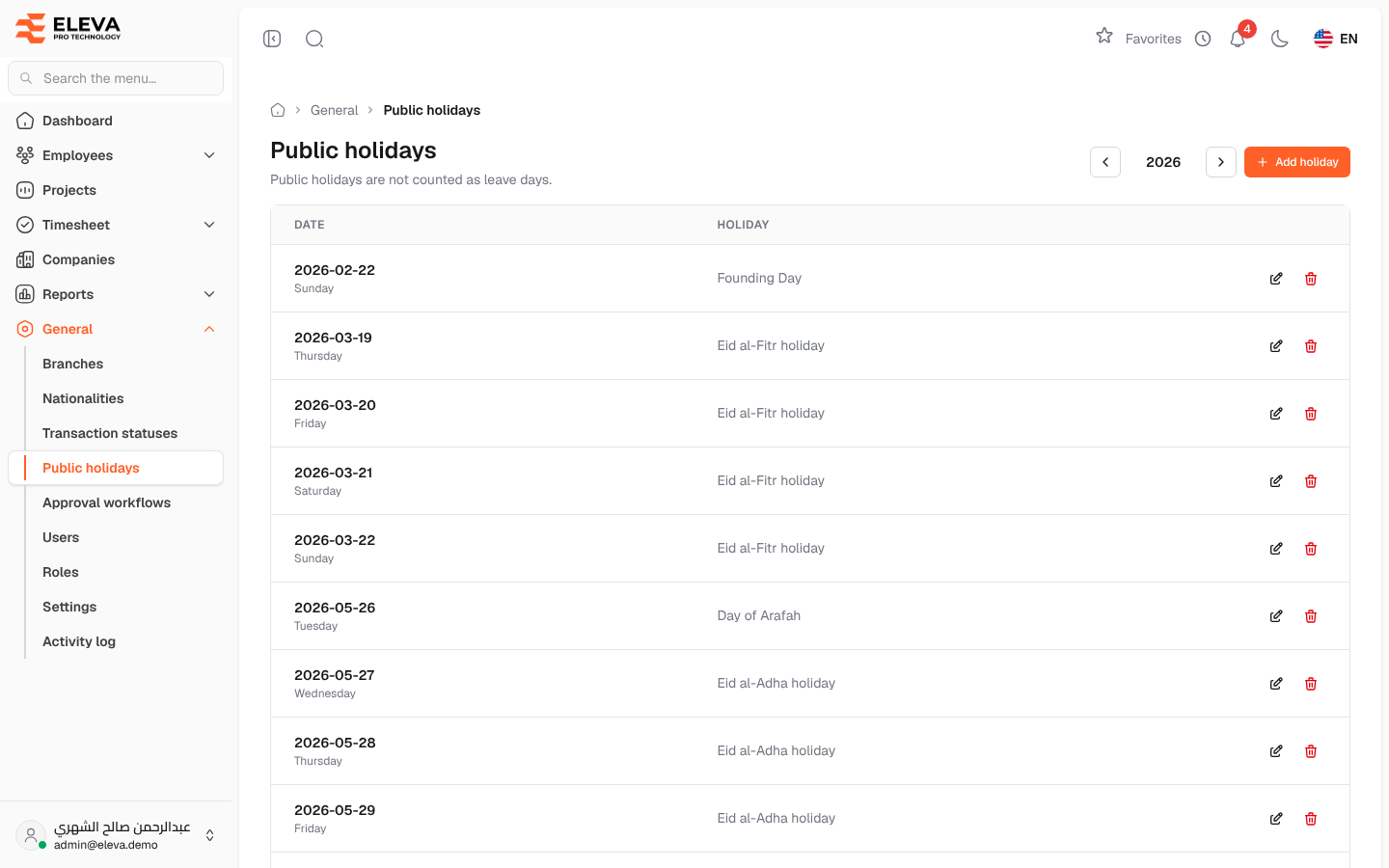Screen dimensions: 1389x868
Task: Go to next year
Action: tap(1221, 162)
